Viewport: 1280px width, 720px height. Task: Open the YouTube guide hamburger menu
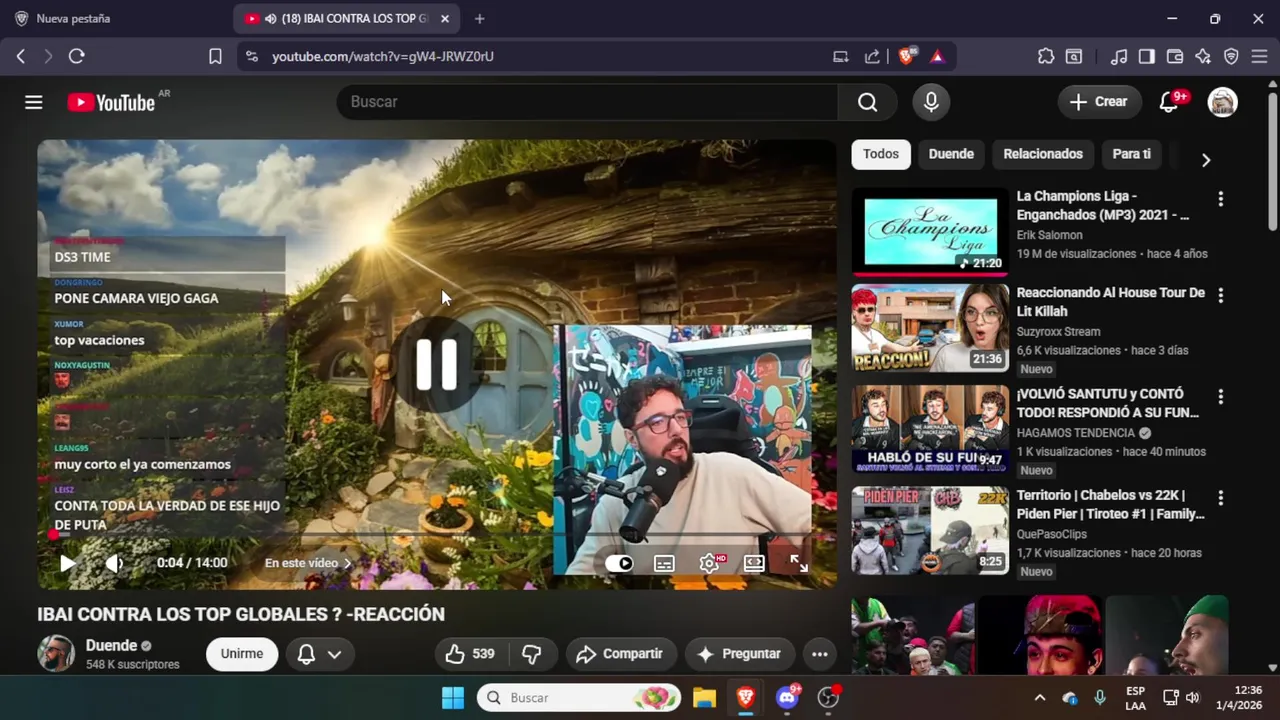pyautogui.click(x=34, y=102)
